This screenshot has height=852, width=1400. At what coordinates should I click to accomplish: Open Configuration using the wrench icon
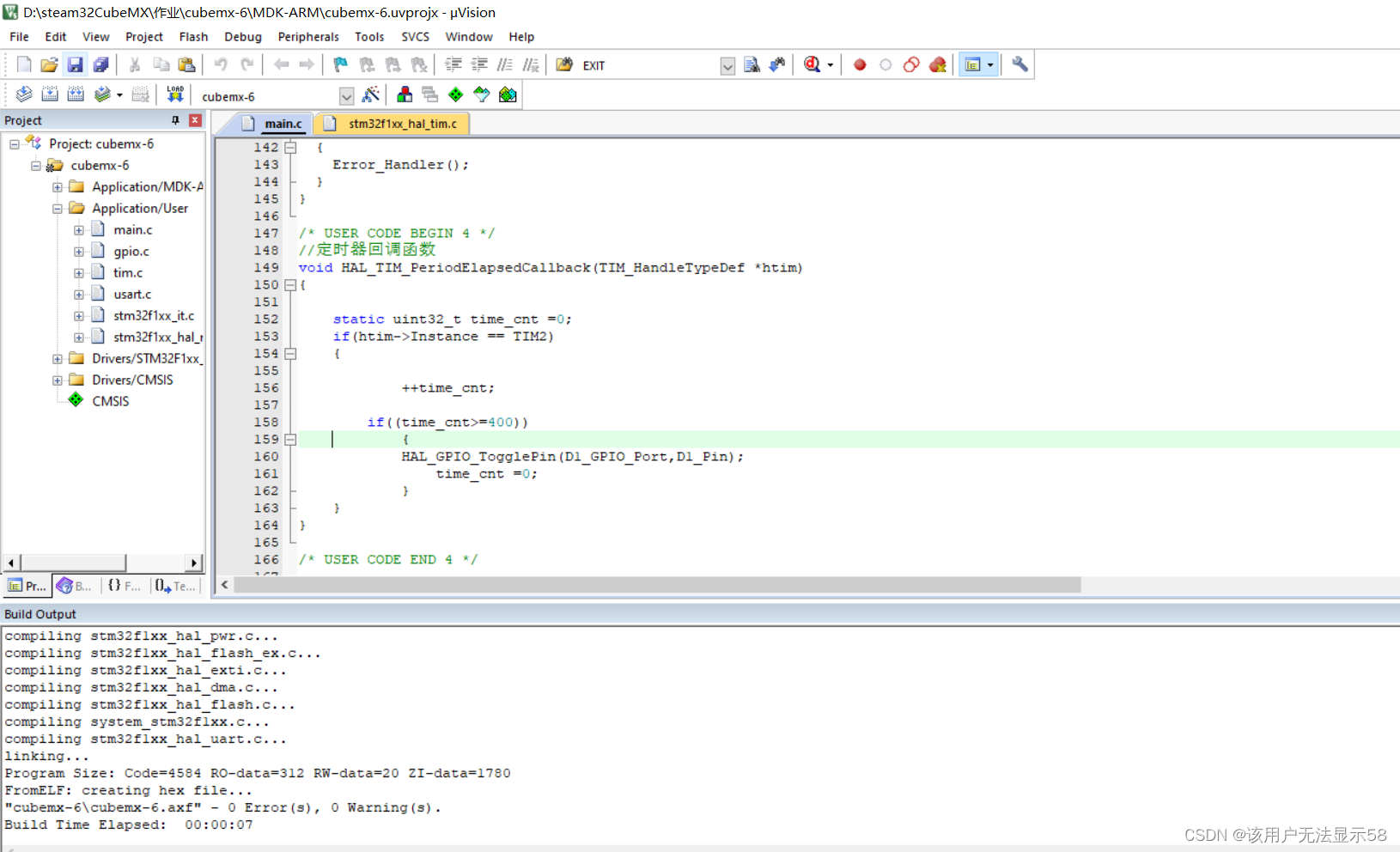tap(1020, 64)
